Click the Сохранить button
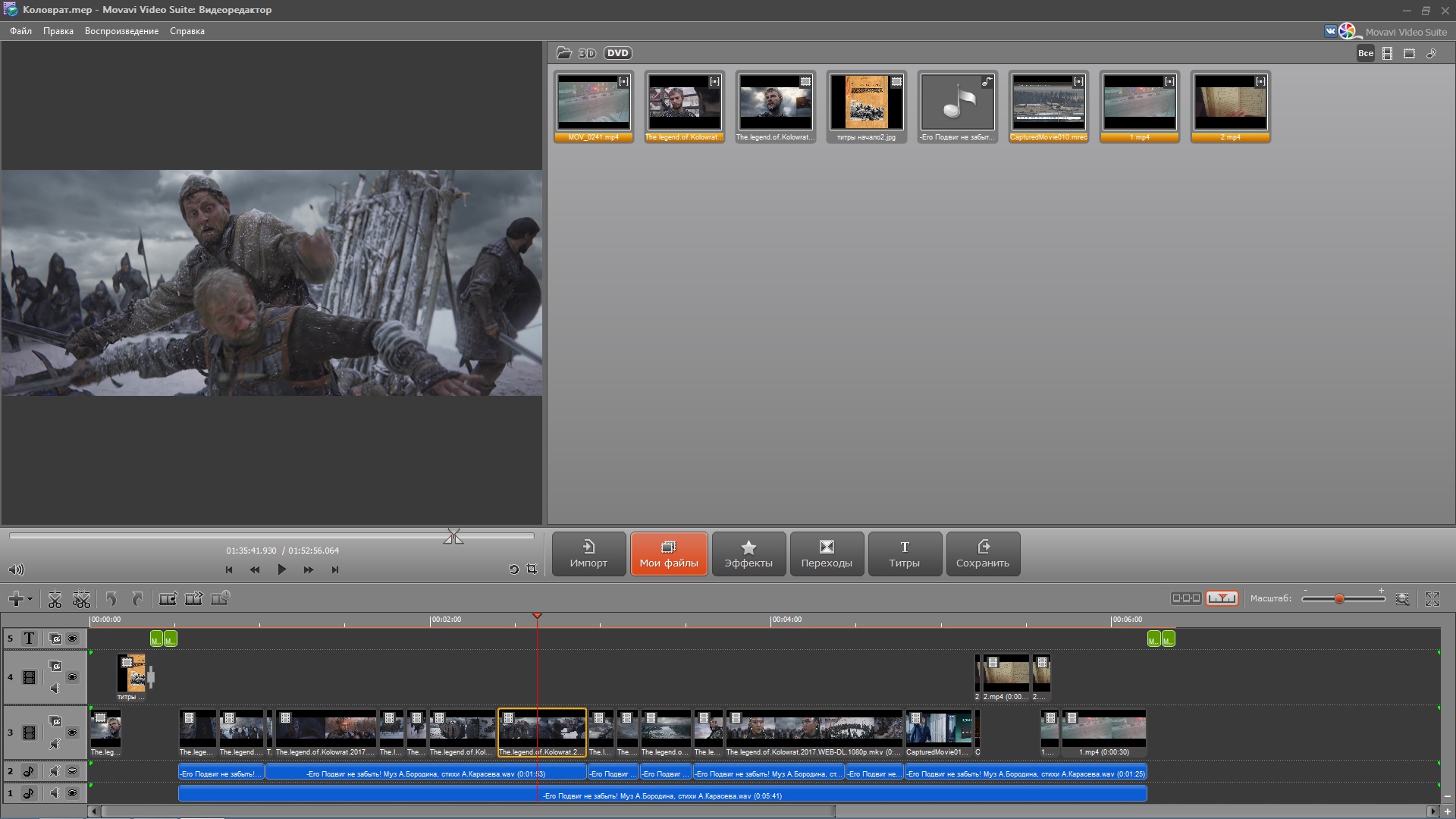This screenshot has width=1456, height=819. (982, 554)
